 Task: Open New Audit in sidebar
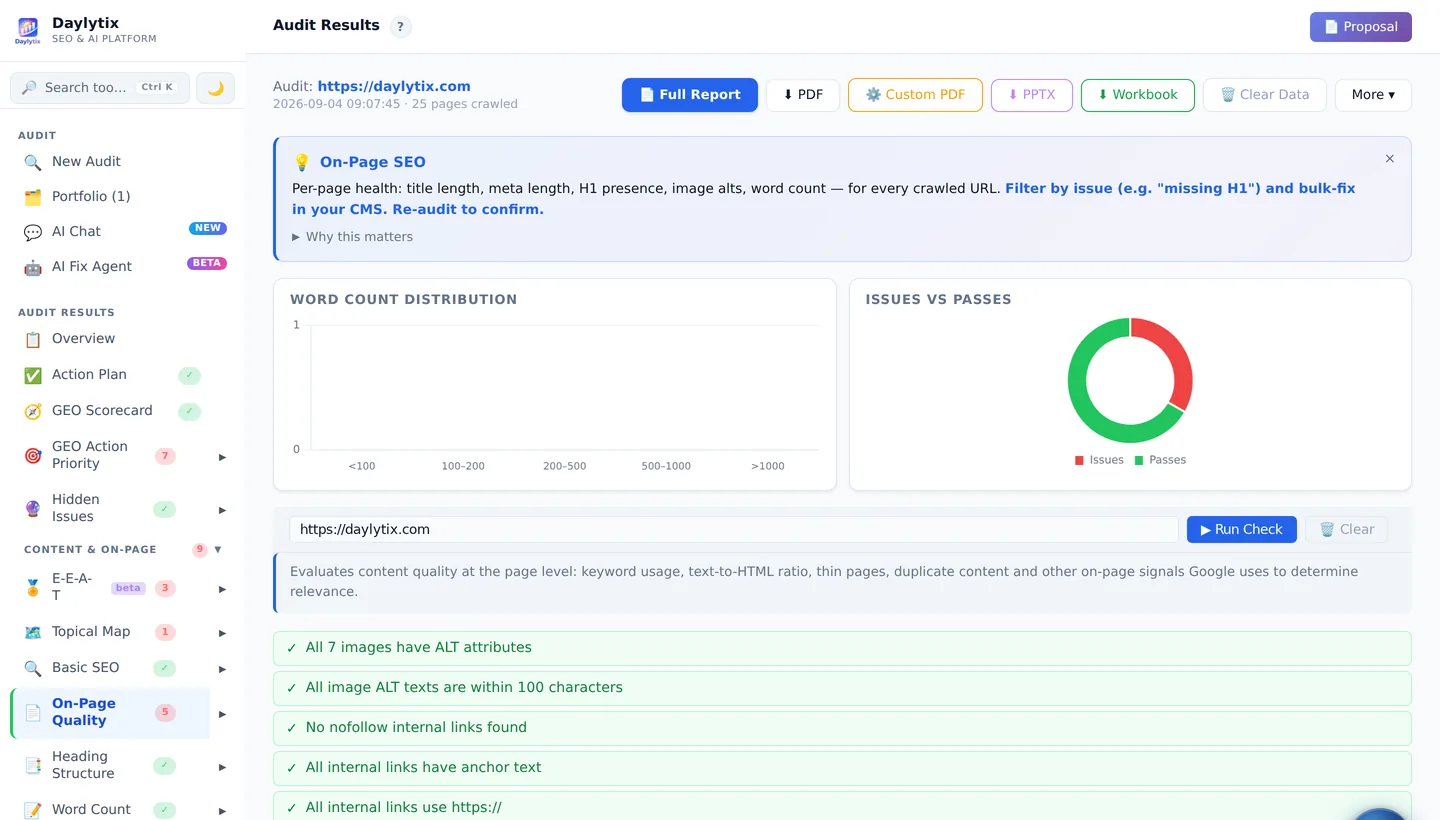(x=86, y=161)
